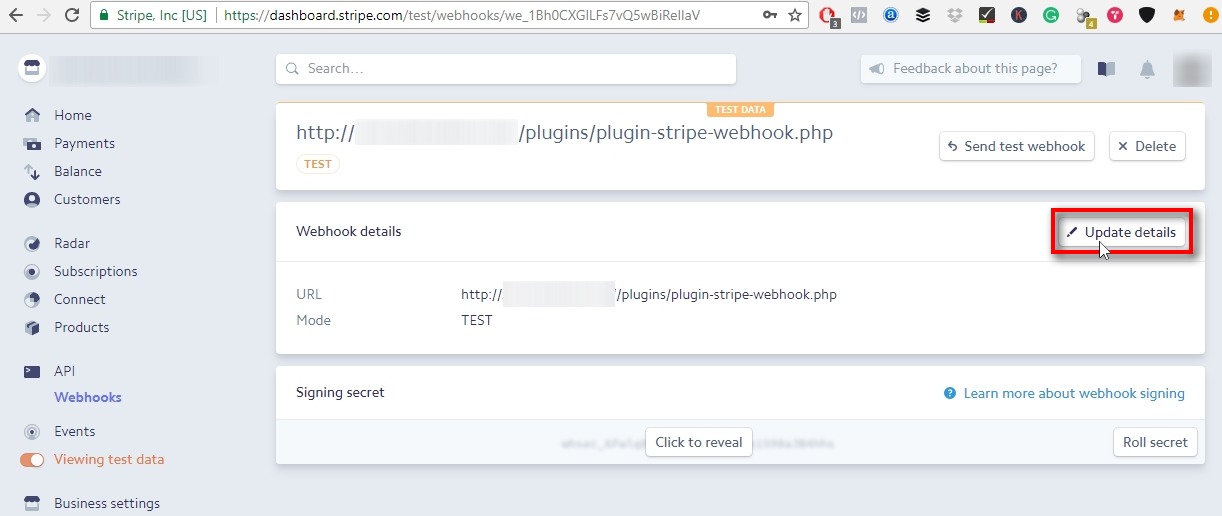Toggle Viewing test data switch
The width and height of the screenshot is (1222, 516).
(x=33, y=460)
